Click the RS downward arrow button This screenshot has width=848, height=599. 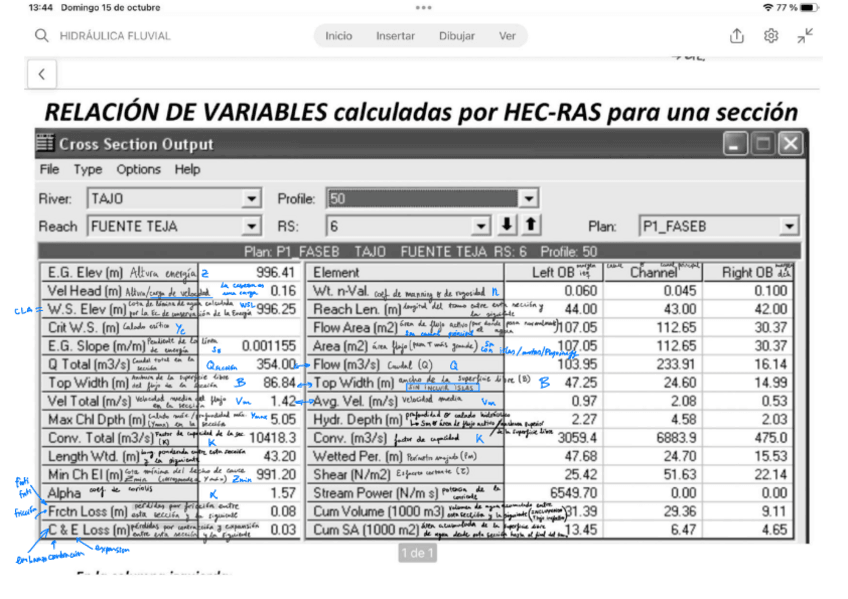click(507, 225)
